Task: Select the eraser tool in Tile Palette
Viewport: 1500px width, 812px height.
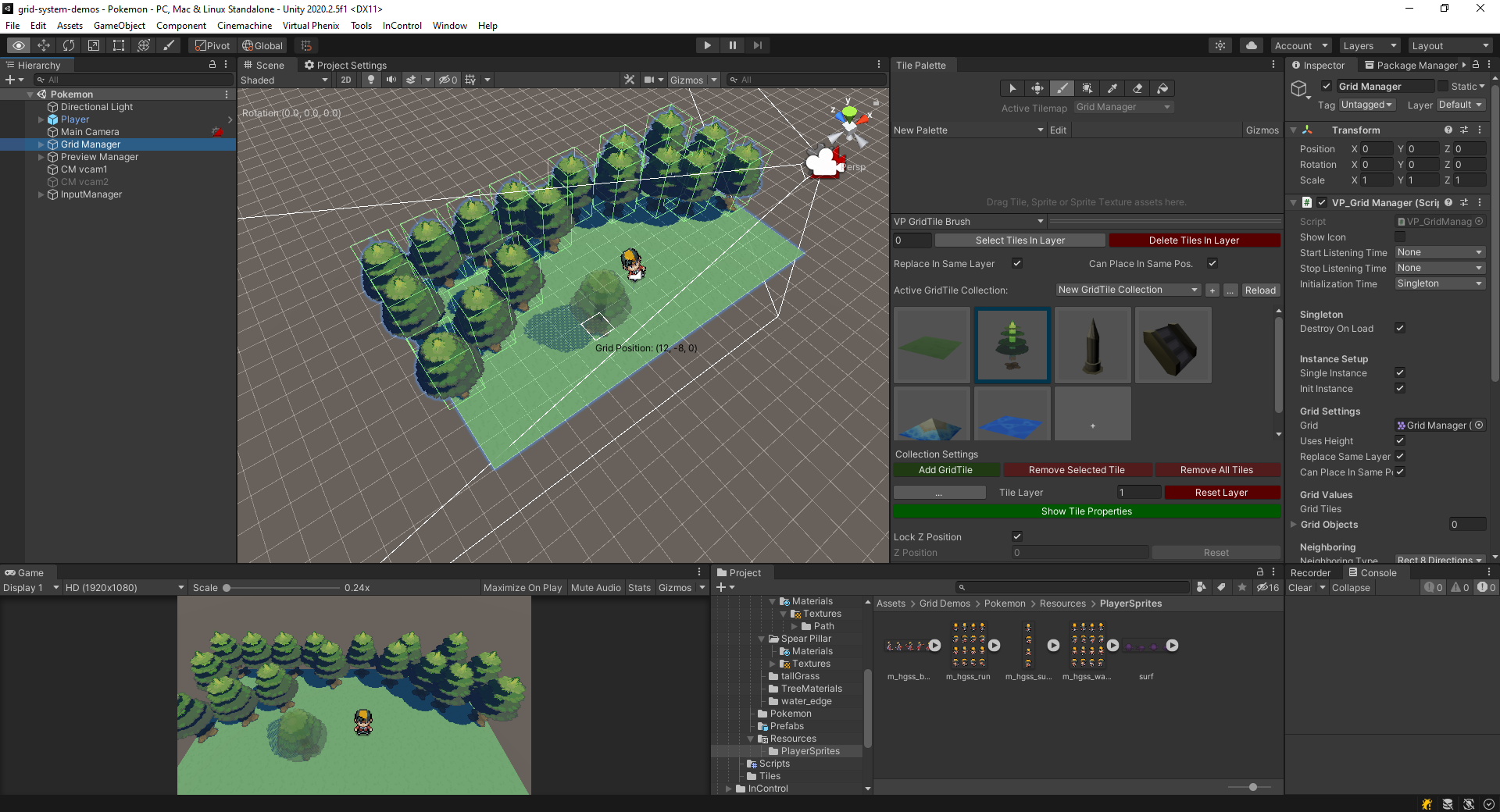Action: click(x=1137, y=88)
